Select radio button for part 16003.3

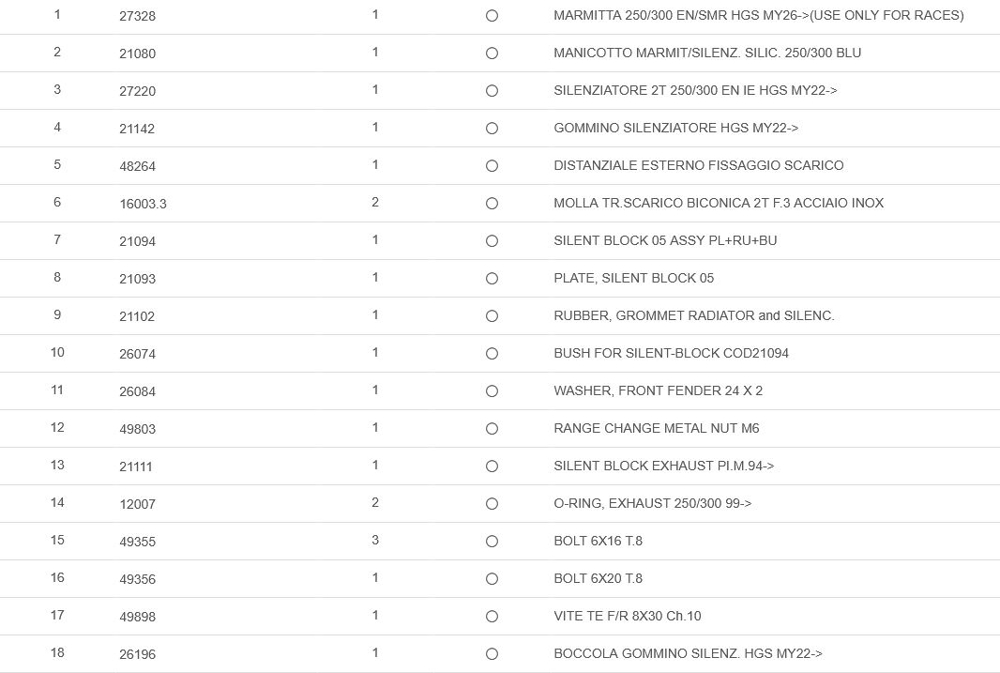[x=491, y=204]
